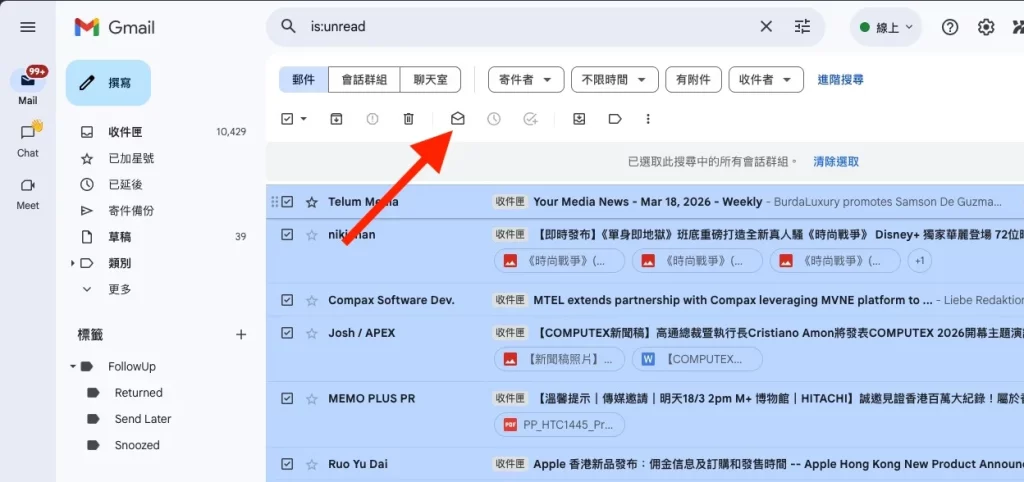
Task: Click the 清除選取 clear selection link
Action: pyautogui.click(x=836, y=161)
